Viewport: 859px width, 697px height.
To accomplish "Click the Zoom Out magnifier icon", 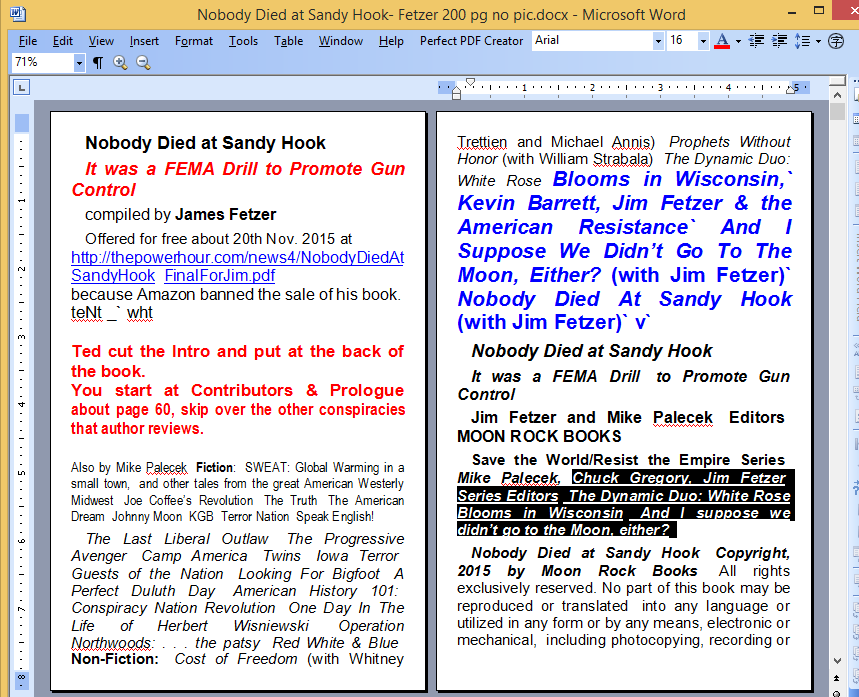I will 143,62.
